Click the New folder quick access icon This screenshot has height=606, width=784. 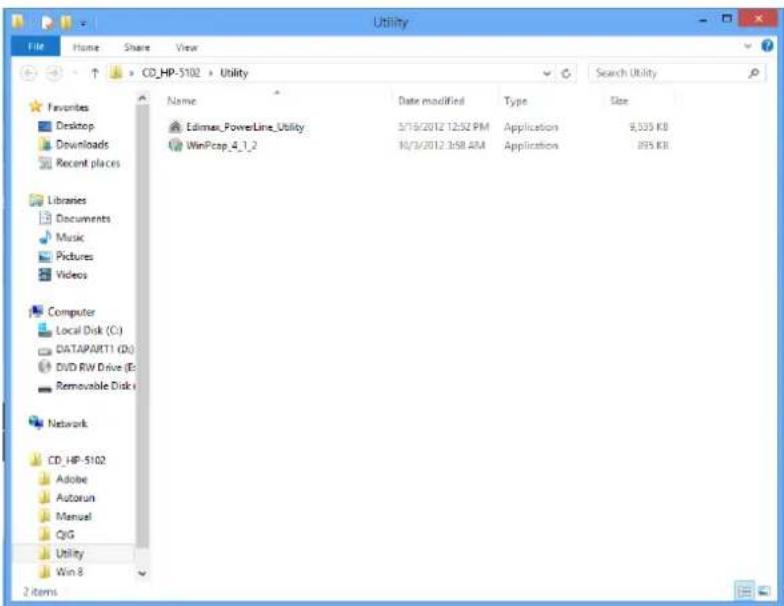coord(66,22)
